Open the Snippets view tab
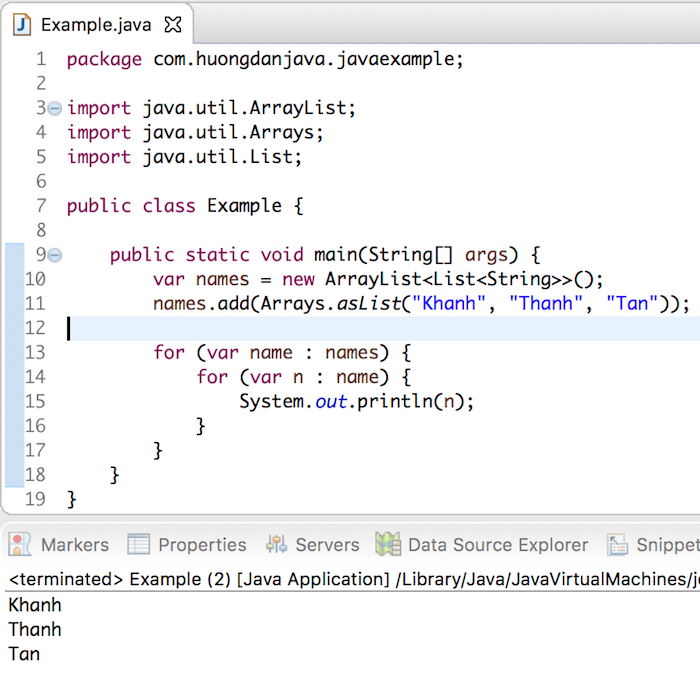Viewport: 700px width, 680px height. (x=653, y=545)
